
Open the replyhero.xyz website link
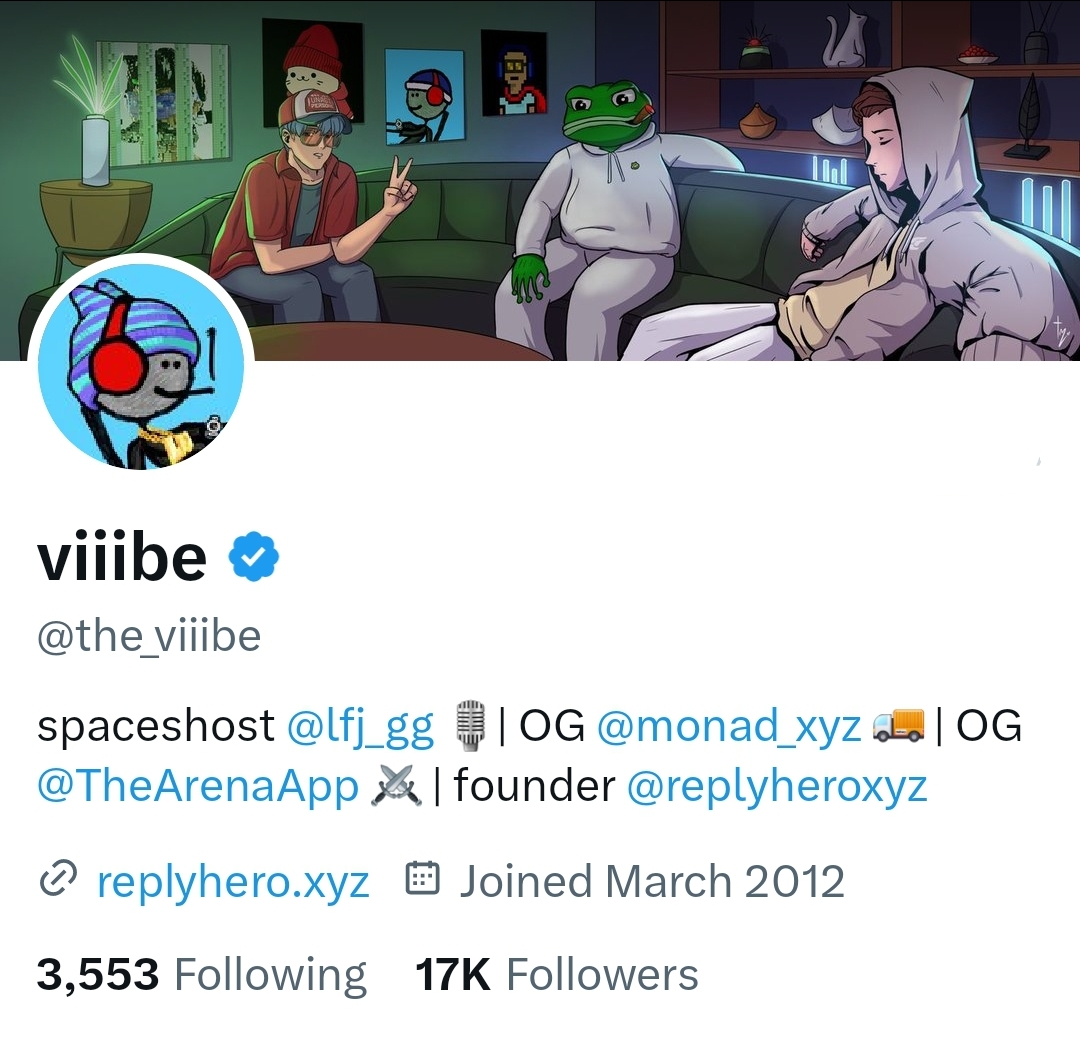point(233,882)
